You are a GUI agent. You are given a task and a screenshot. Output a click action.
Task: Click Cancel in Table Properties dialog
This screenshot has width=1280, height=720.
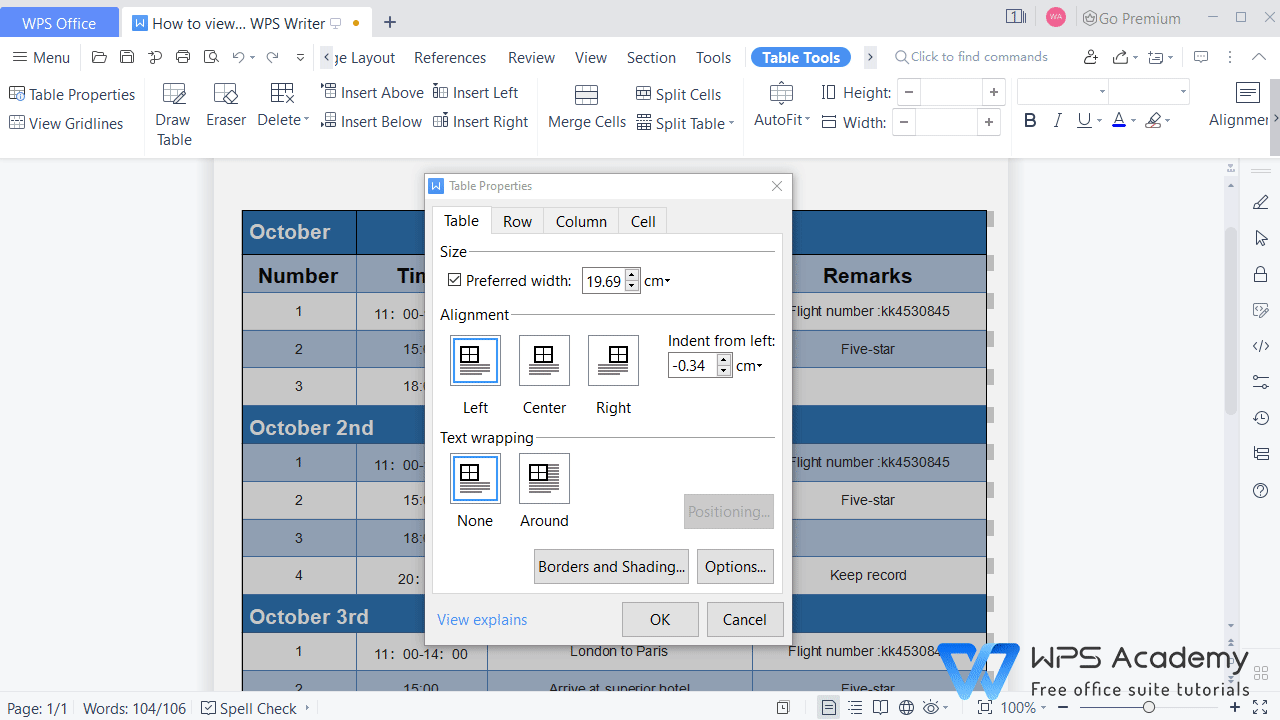pos(745,619)
